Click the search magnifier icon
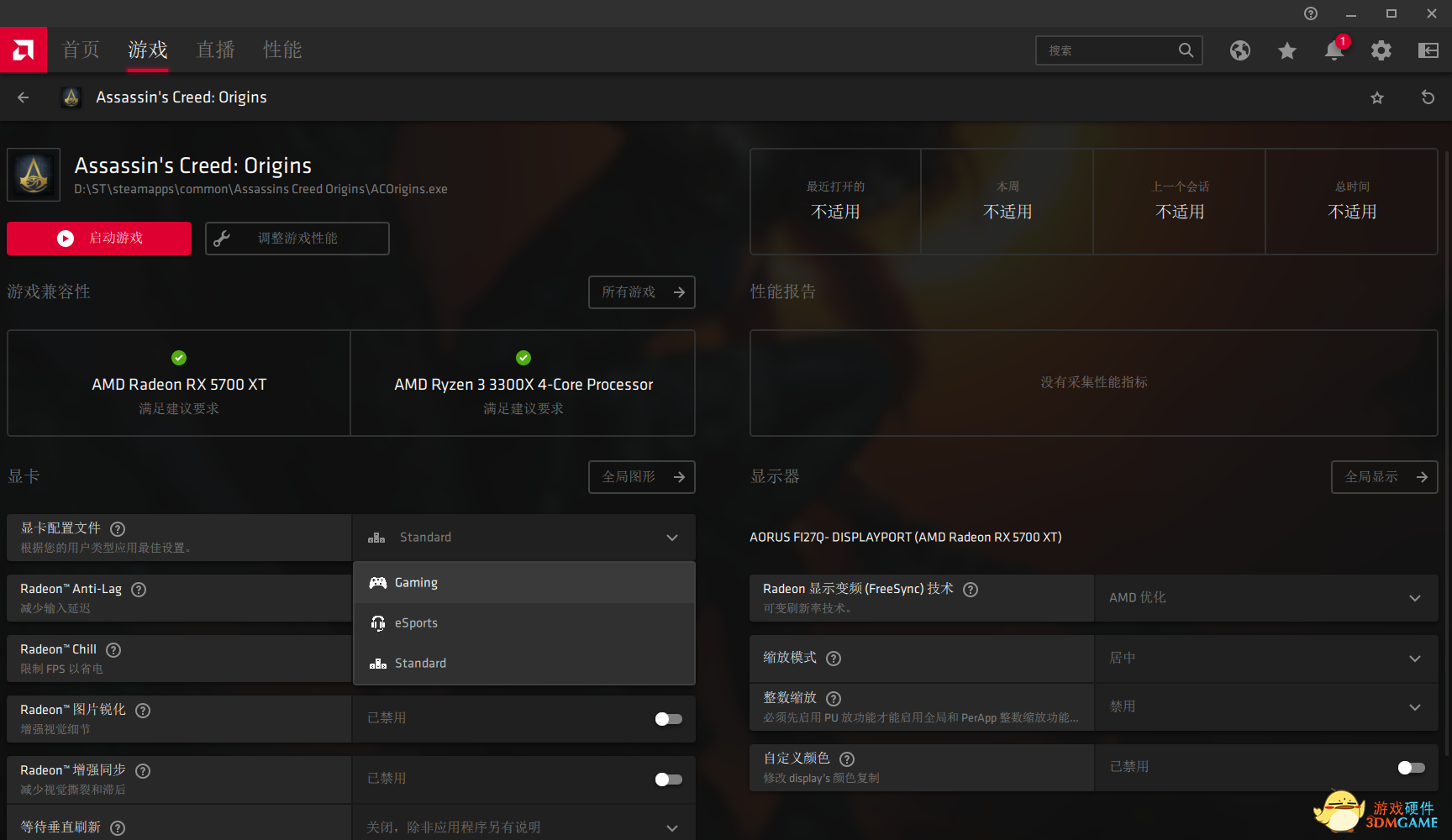Viewport: 1452px width, 840px height. click(1186, 50)
